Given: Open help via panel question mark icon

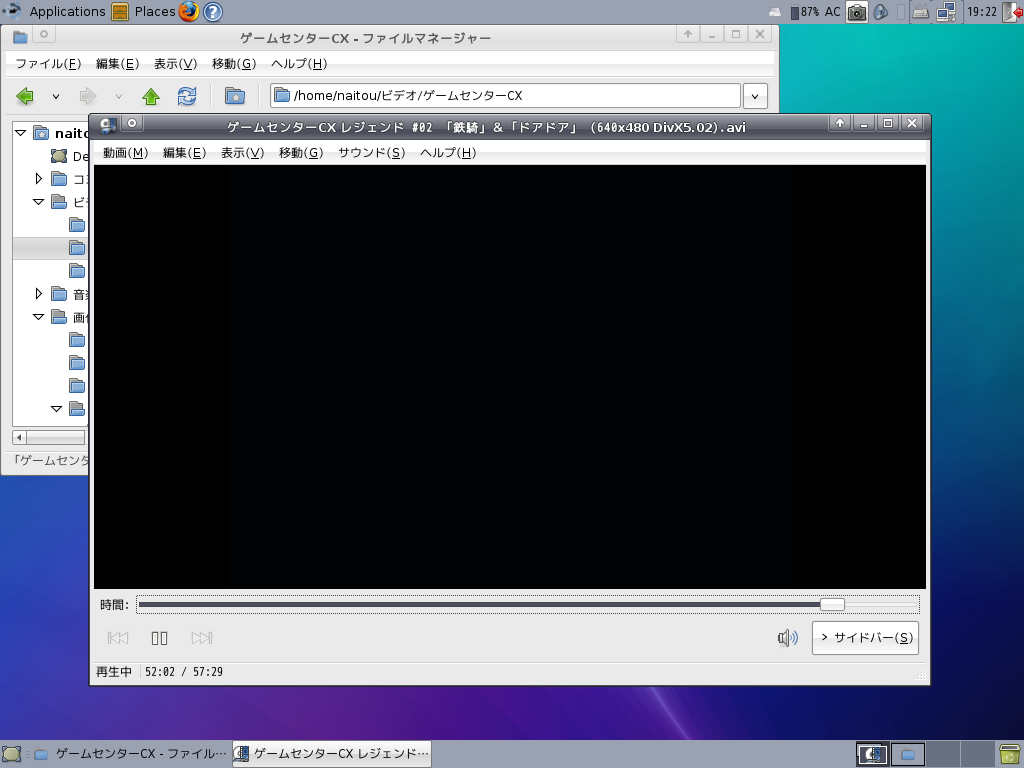Looking at the screenshot, I should click(x=212, y=12).
